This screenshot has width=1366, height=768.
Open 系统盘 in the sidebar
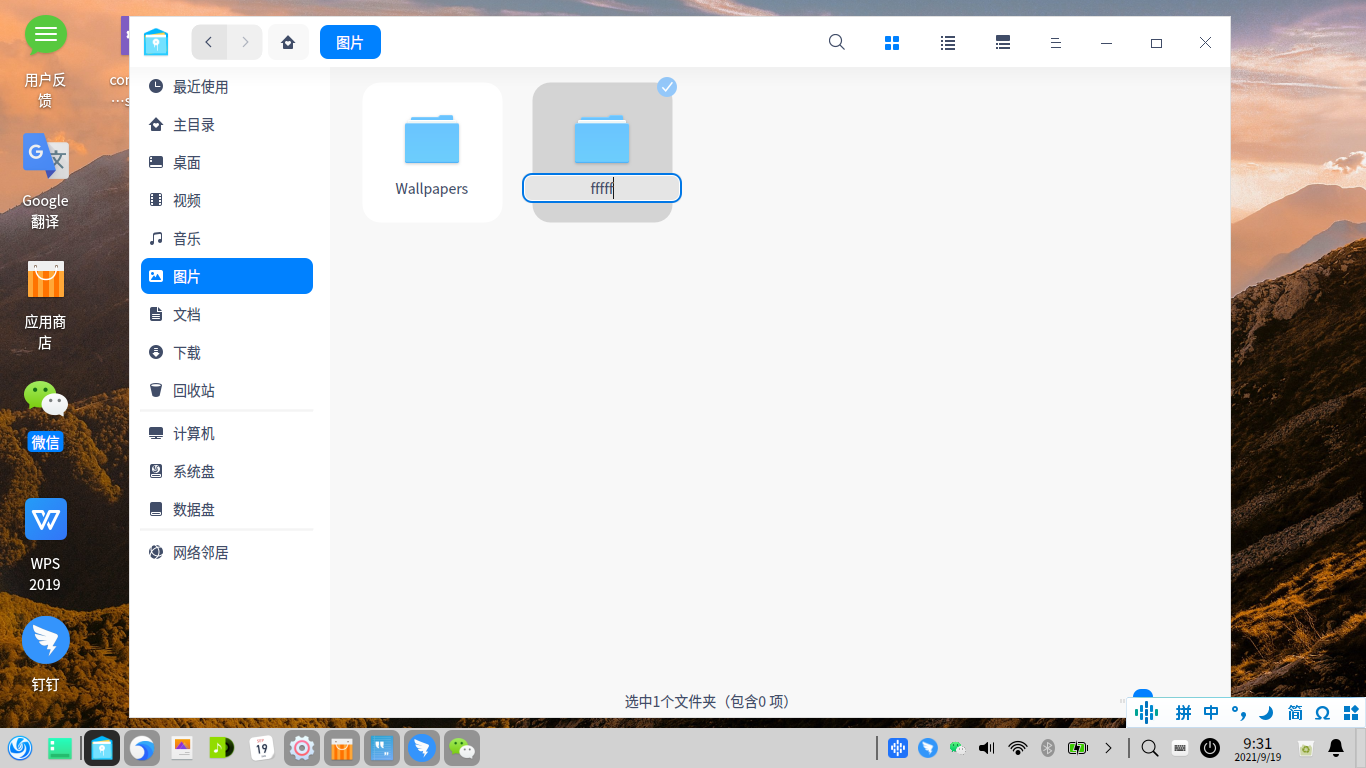click(x=227, y=472)
